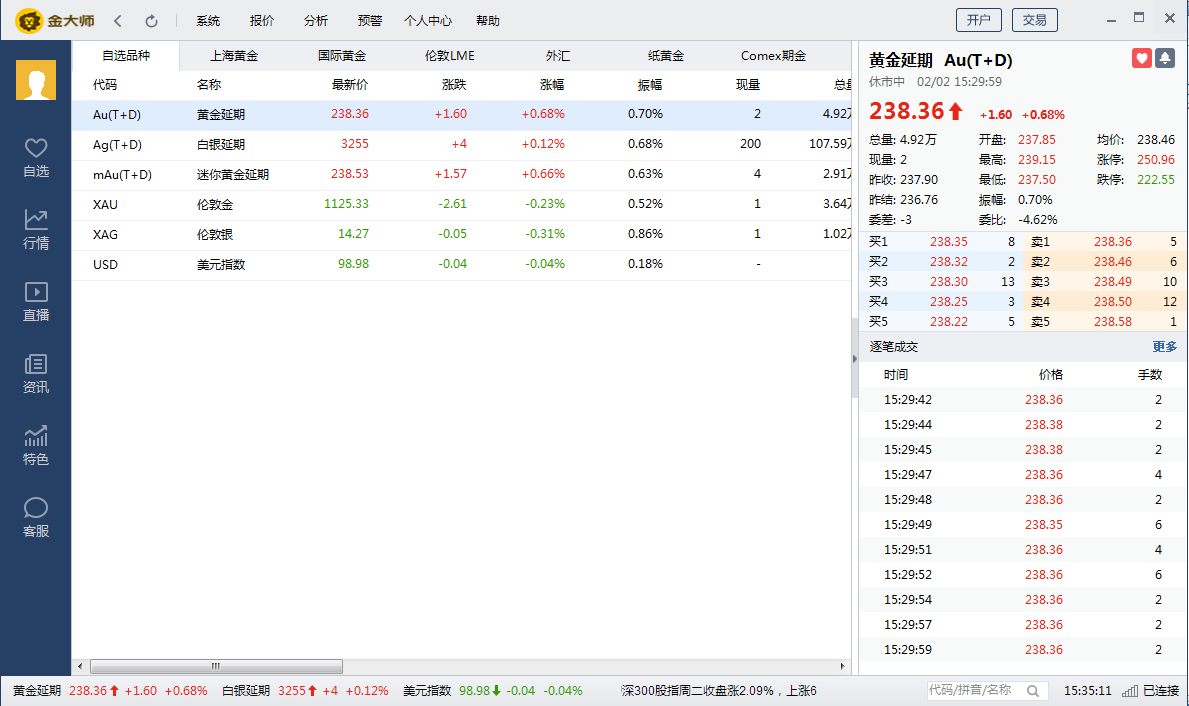Screen dimensions: 1189x706
Task: Collapse the right detail panel arrow
Action: (x=855, y=359)
